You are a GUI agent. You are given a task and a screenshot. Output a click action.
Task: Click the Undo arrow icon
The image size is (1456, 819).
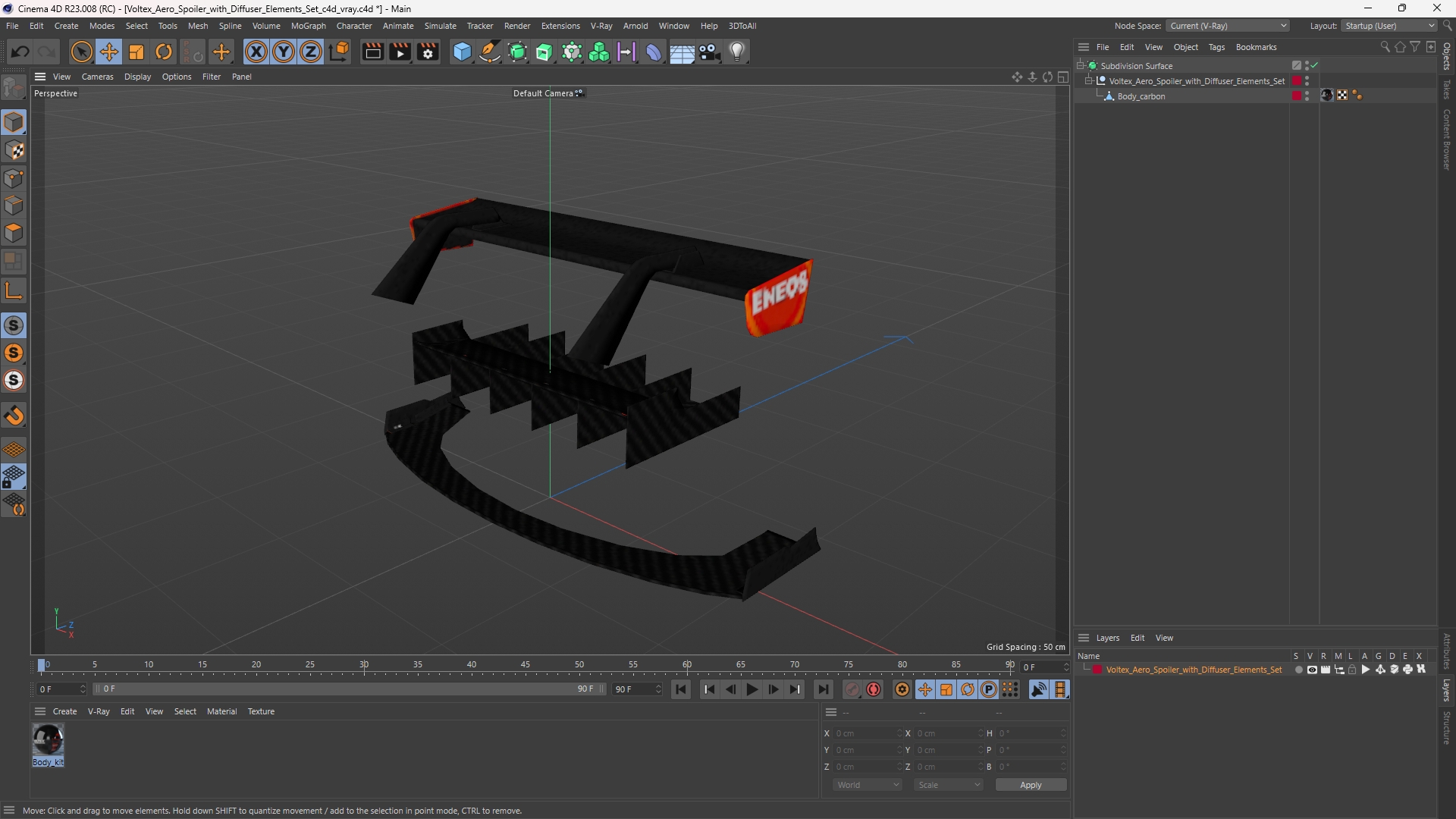click(20, 52)
